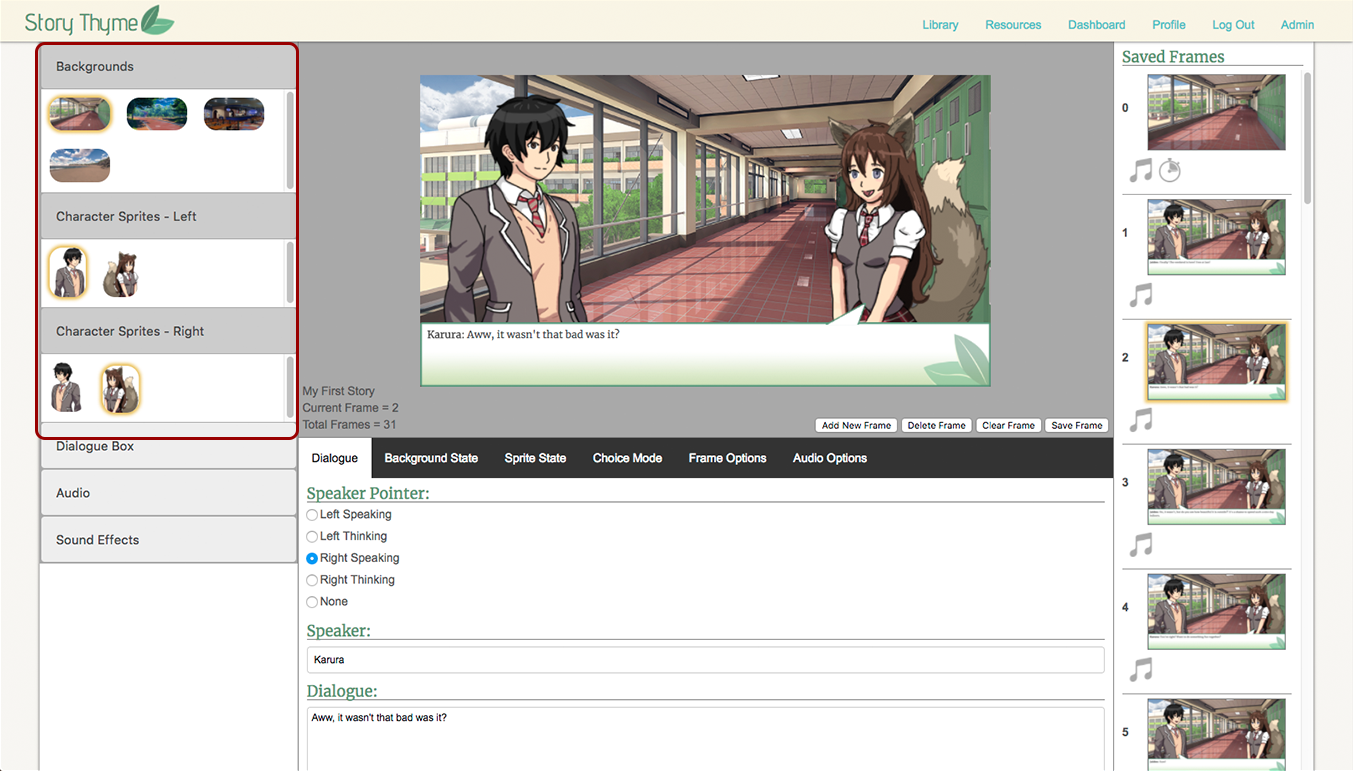Click Delete Frame button
This screenshot has width=1353, height=771.
click(937, 425)
